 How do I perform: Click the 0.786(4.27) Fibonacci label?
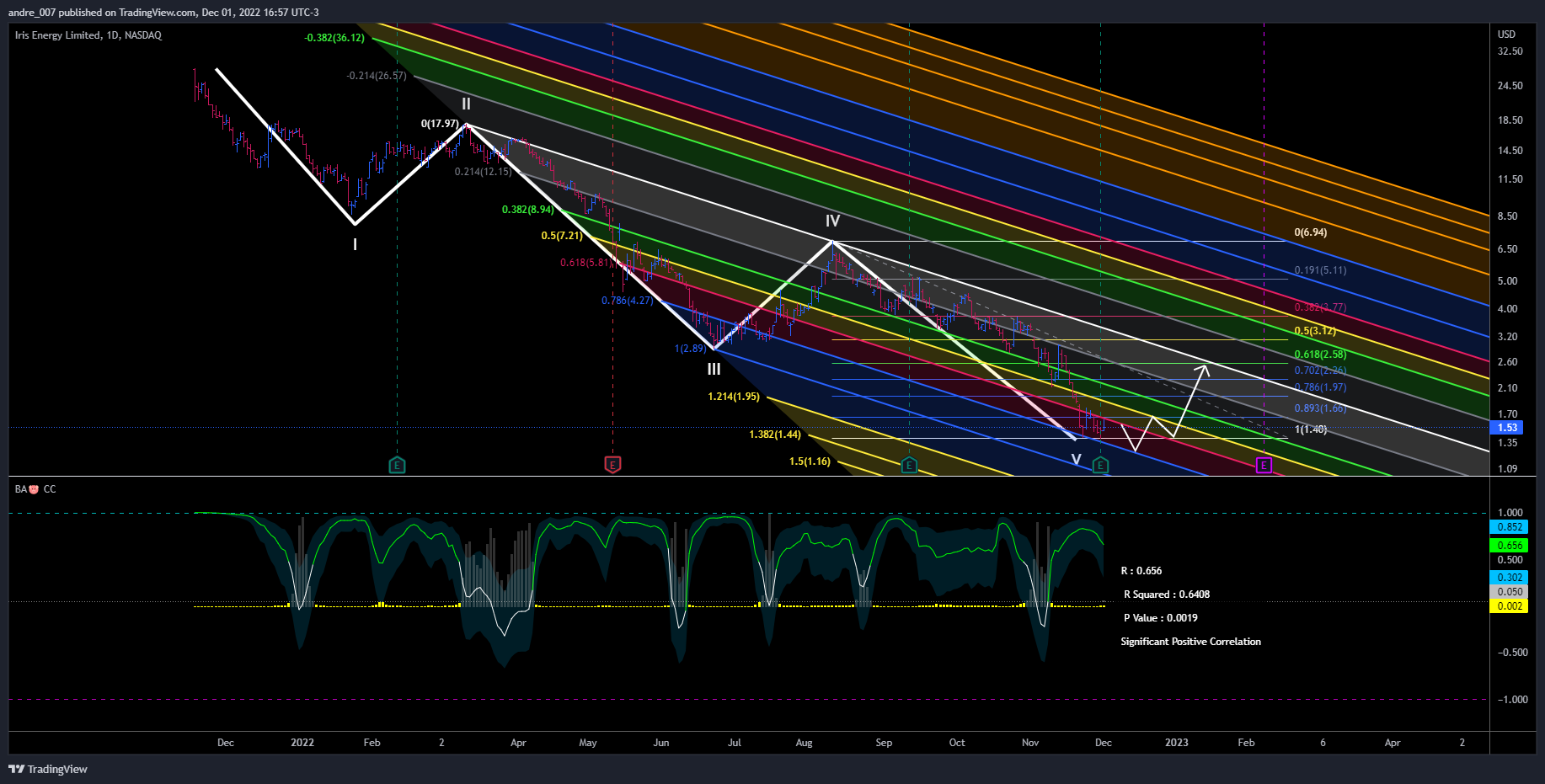click(x=628, y=301)
